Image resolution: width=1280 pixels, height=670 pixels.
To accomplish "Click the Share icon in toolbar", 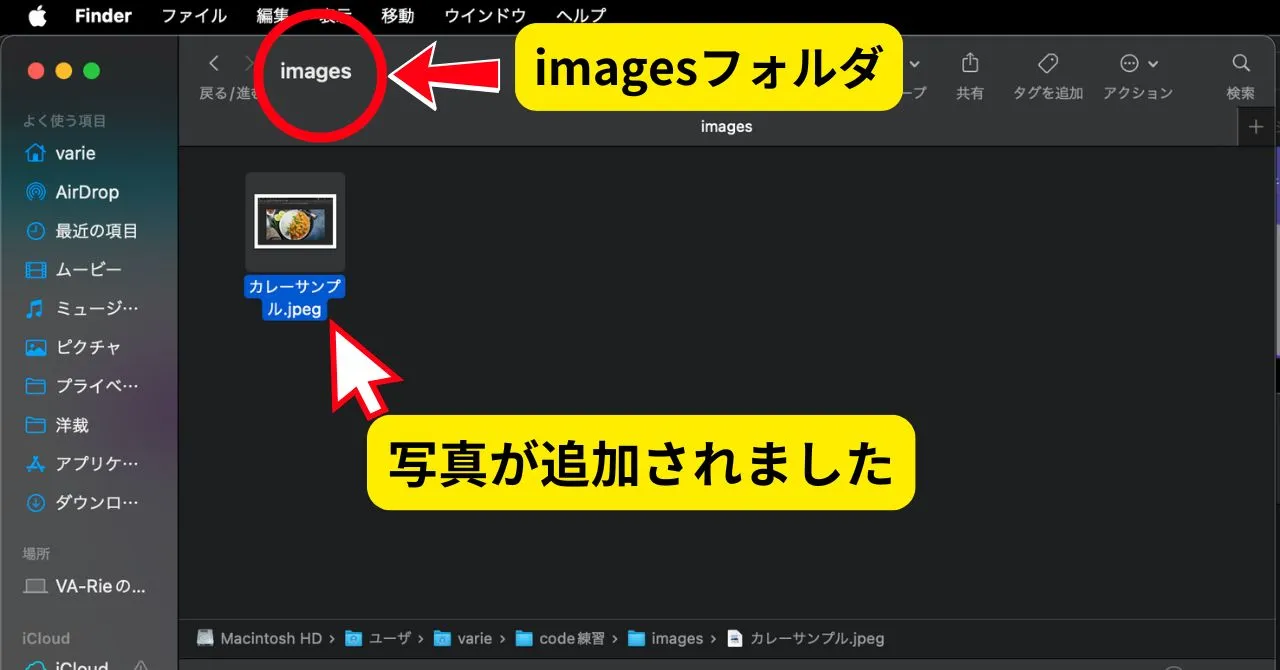I will click(969, 64).
